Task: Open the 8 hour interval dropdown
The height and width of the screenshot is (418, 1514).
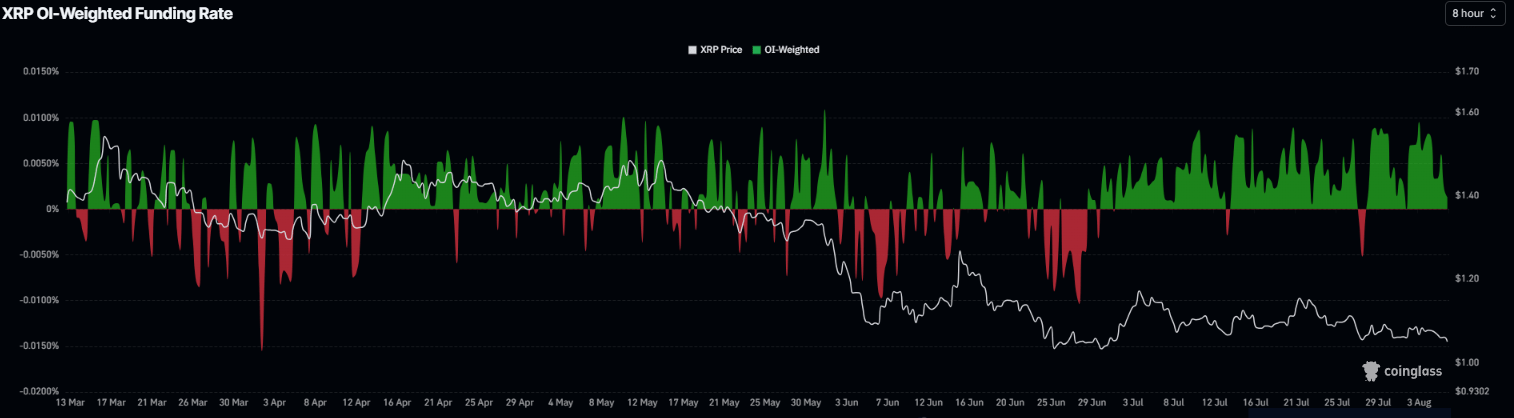Action: point(1475,14)
